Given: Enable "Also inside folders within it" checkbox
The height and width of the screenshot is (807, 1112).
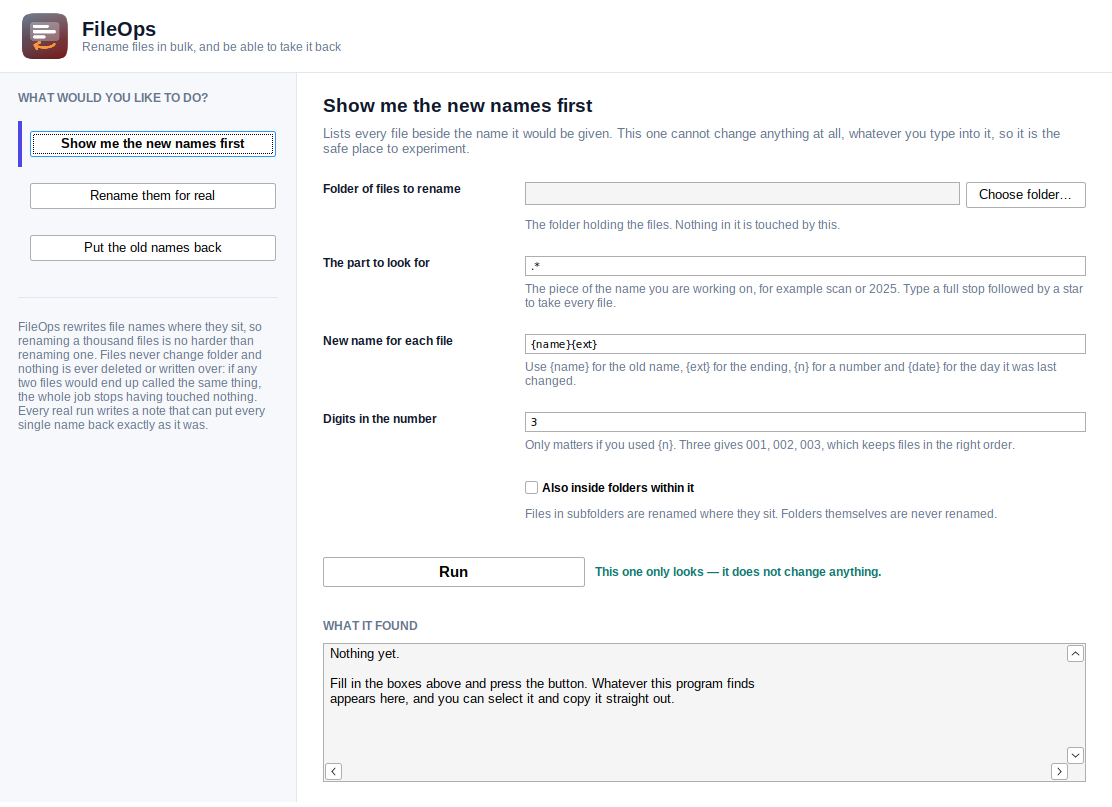Looking at the screenshot, I should (531, 487).
